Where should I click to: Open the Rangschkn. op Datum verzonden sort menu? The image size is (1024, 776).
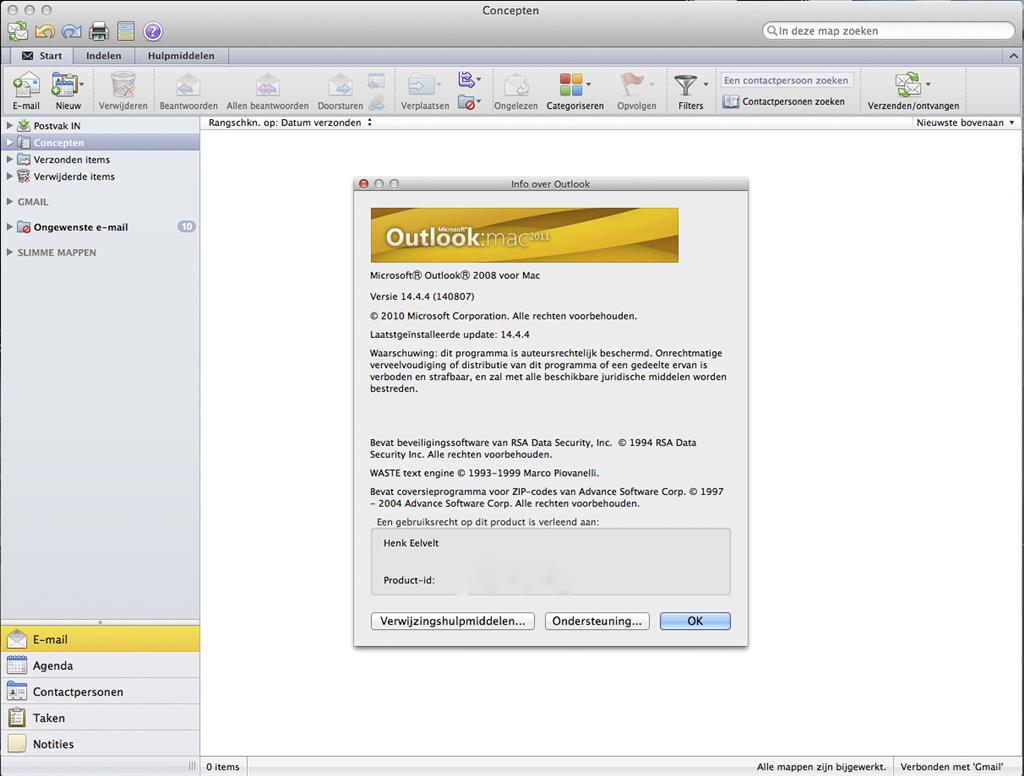coord(290,122)
